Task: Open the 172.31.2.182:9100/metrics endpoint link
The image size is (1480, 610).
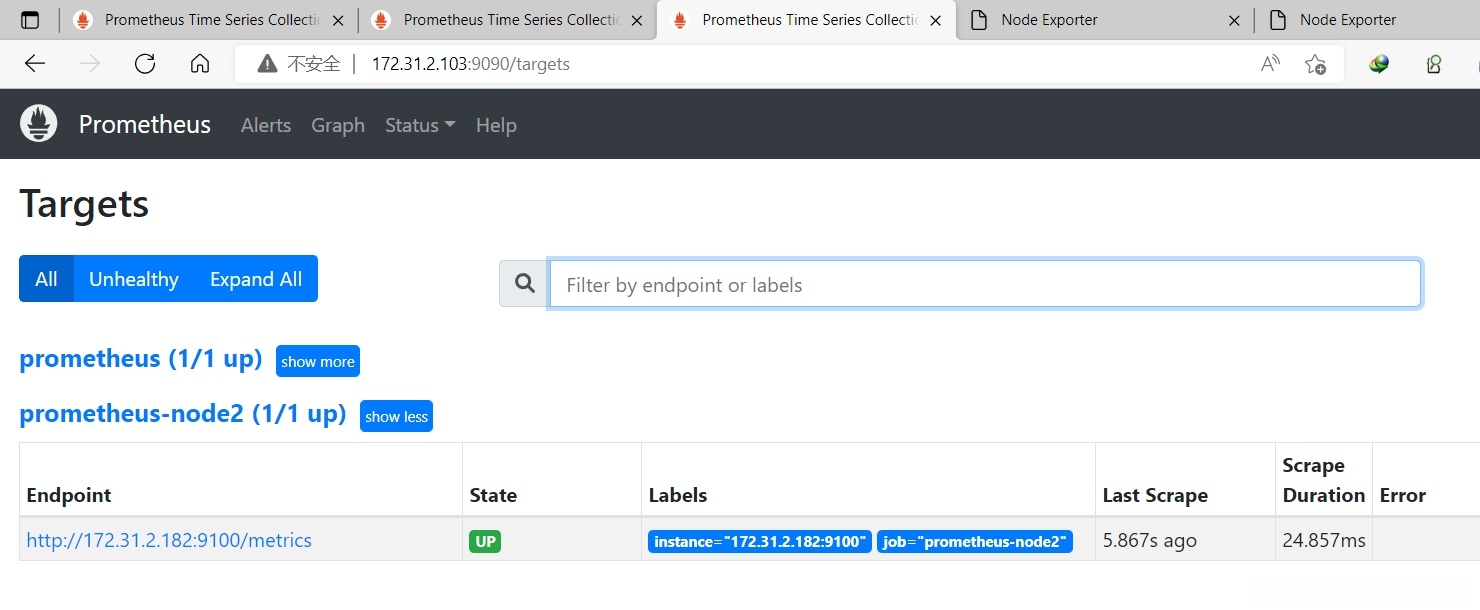Action: pyautogui.click(x=169, y=540)
